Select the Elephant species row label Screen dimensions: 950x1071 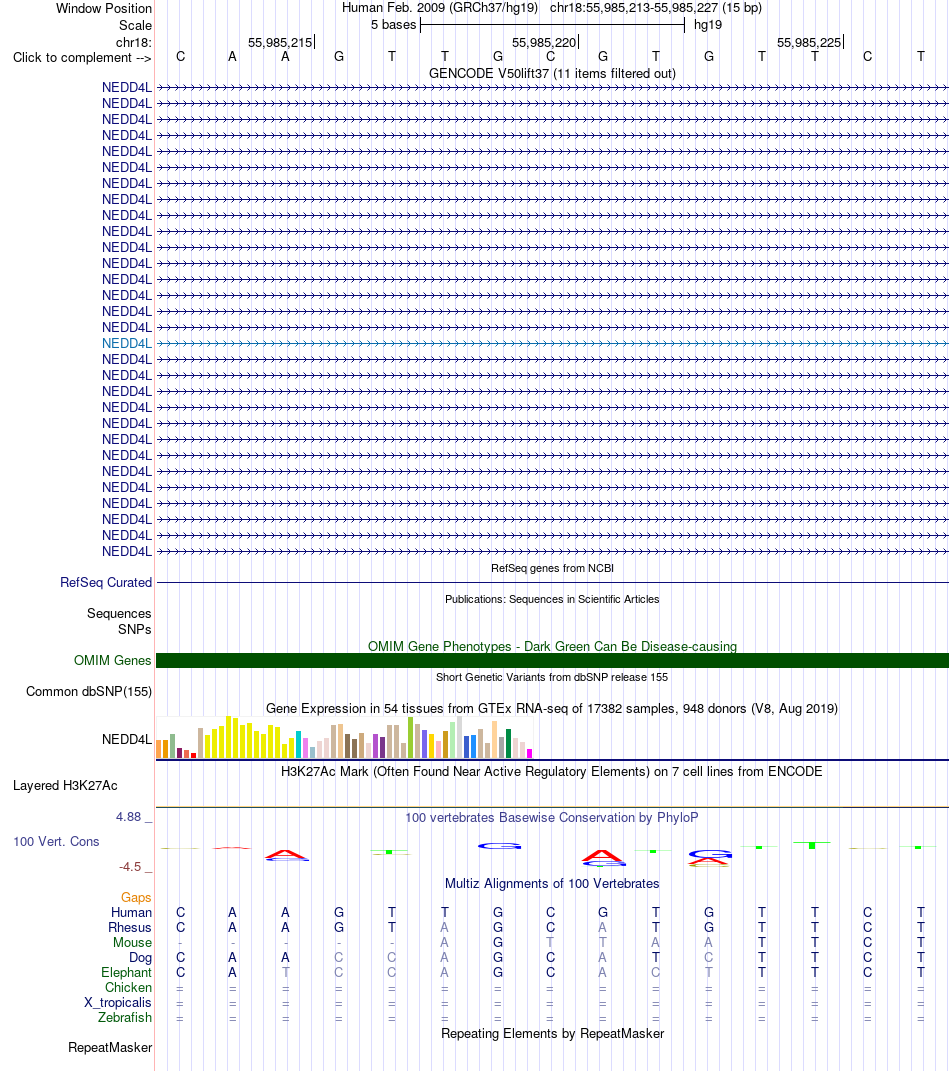[x=126, y=973]
